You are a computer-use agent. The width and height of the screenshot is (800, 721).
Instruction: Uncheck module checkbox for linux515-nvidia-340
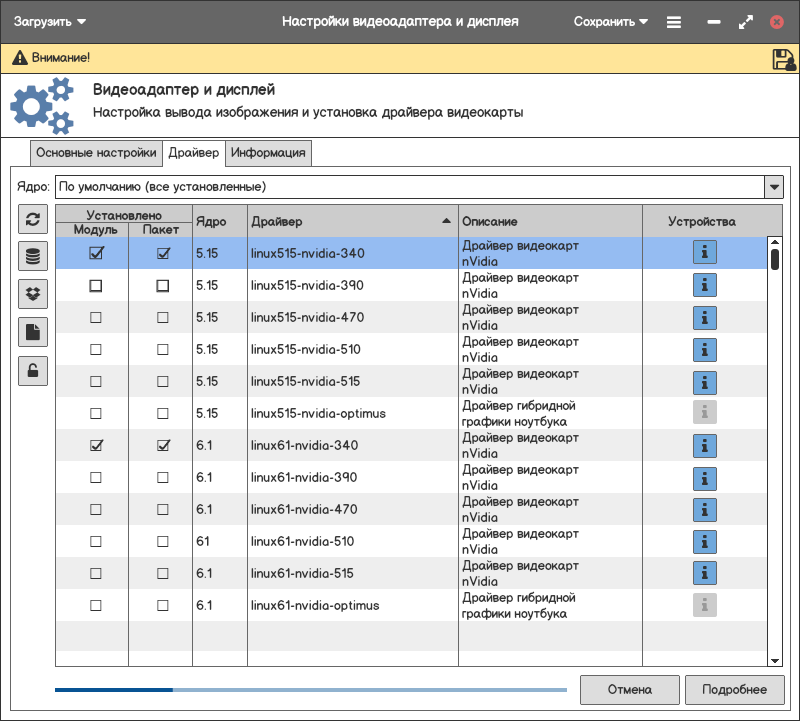pyautogui.click(x=96, y=254)
